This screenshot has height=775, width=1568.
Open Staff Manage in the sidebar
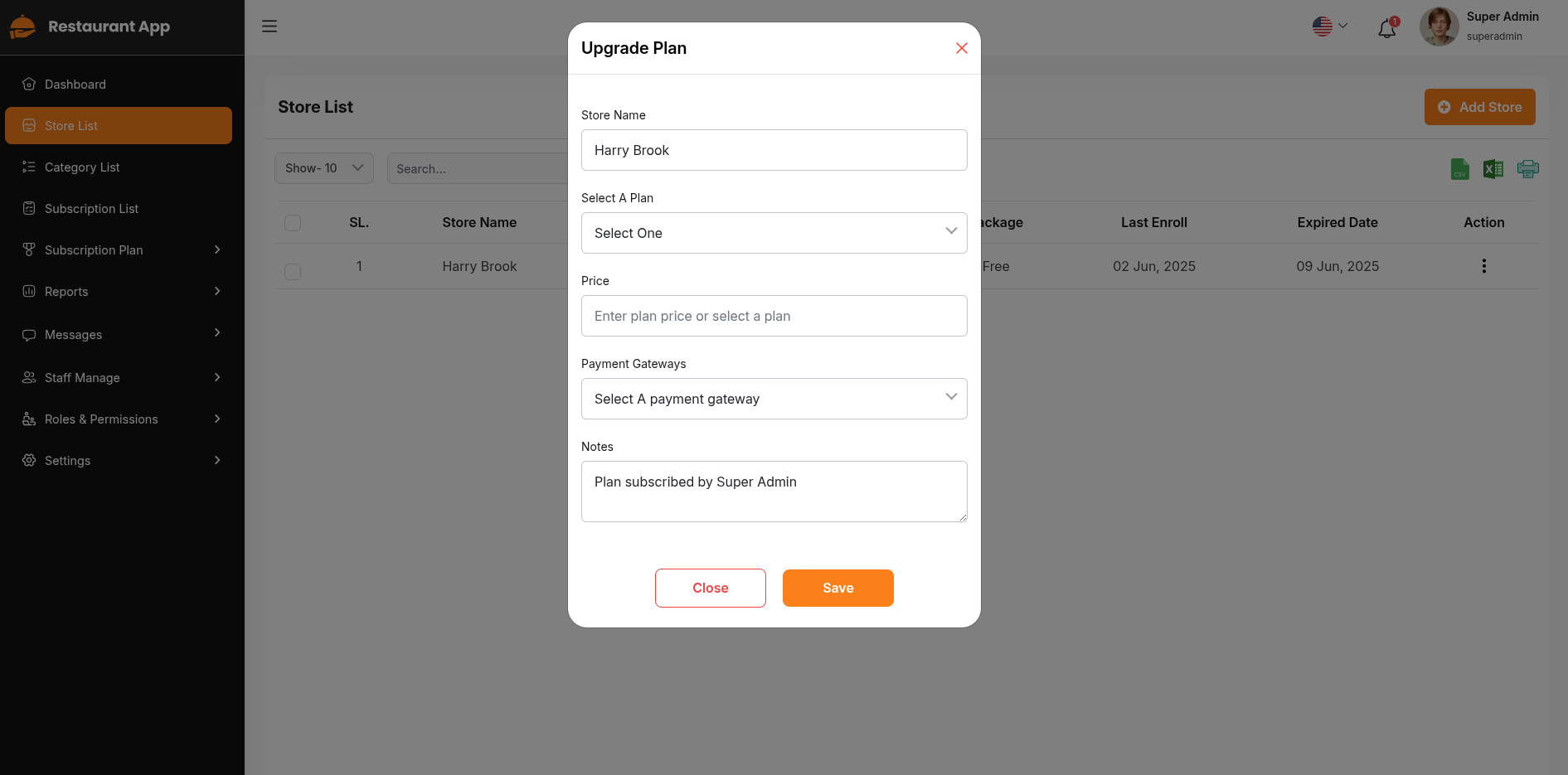(119, 377)
